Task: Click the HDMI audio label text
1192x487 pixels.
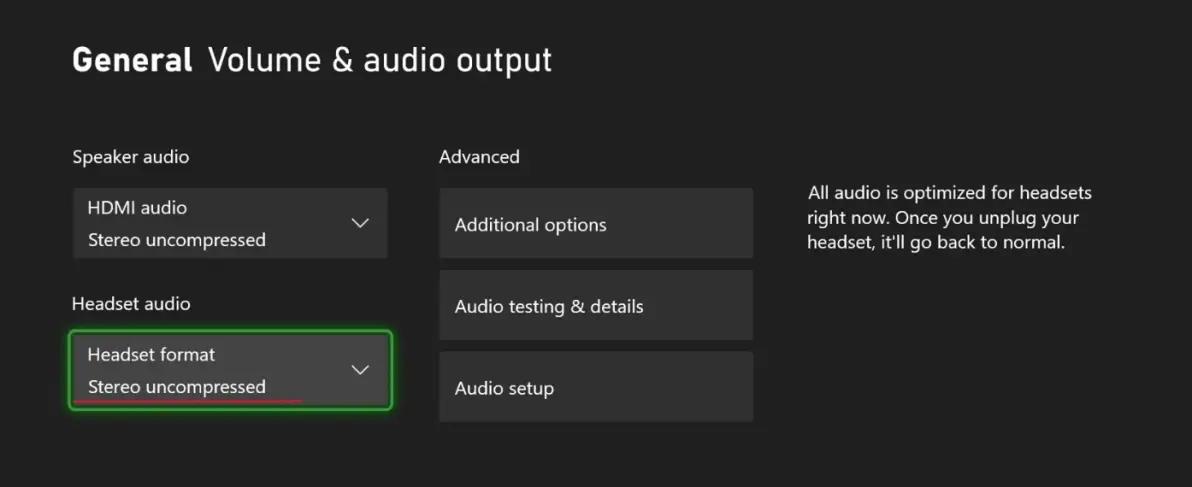Action: click(x=137, y=208)
